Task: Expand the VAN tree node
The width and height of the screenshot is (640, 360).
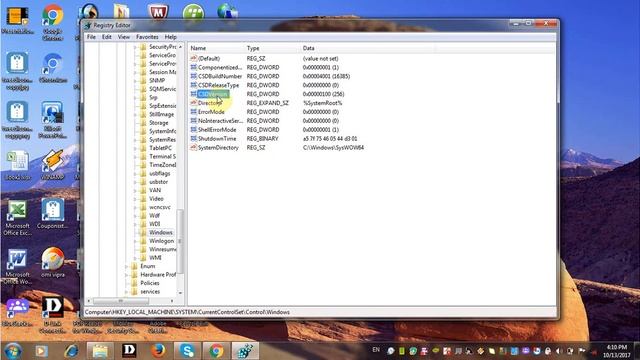Action: coord(135,190)
